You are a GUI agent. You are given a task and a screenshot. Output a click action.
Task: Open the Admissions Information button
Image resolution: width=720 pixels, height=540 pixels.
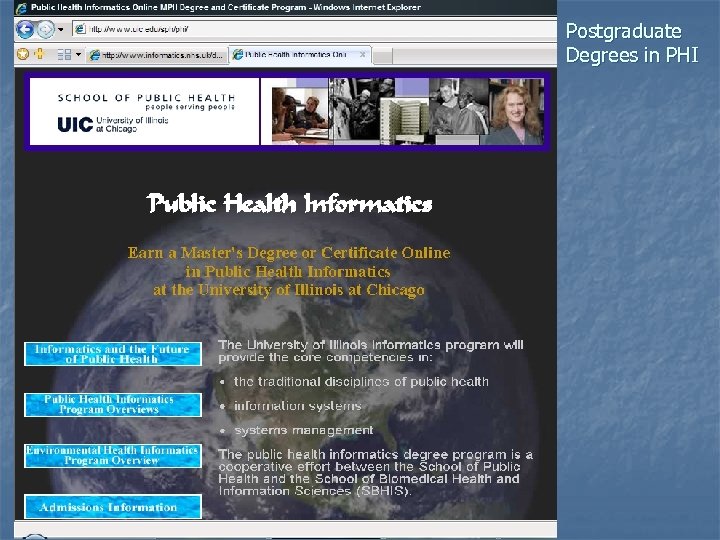coord(112,507)
